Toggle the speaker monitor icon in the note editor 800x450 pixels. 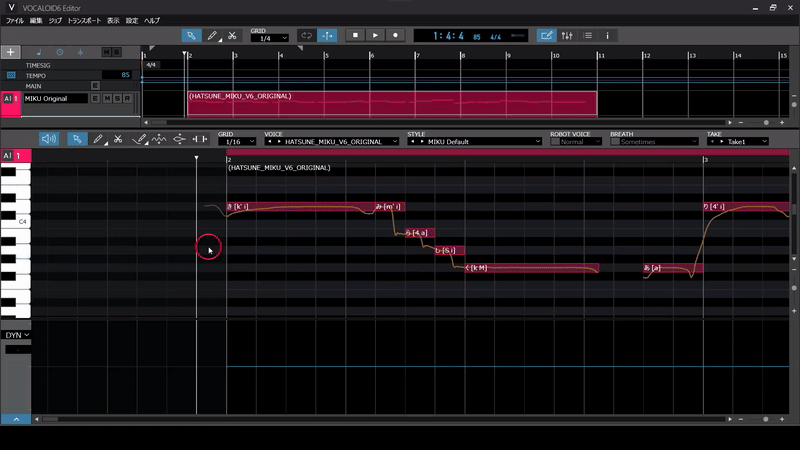[49, 139]
